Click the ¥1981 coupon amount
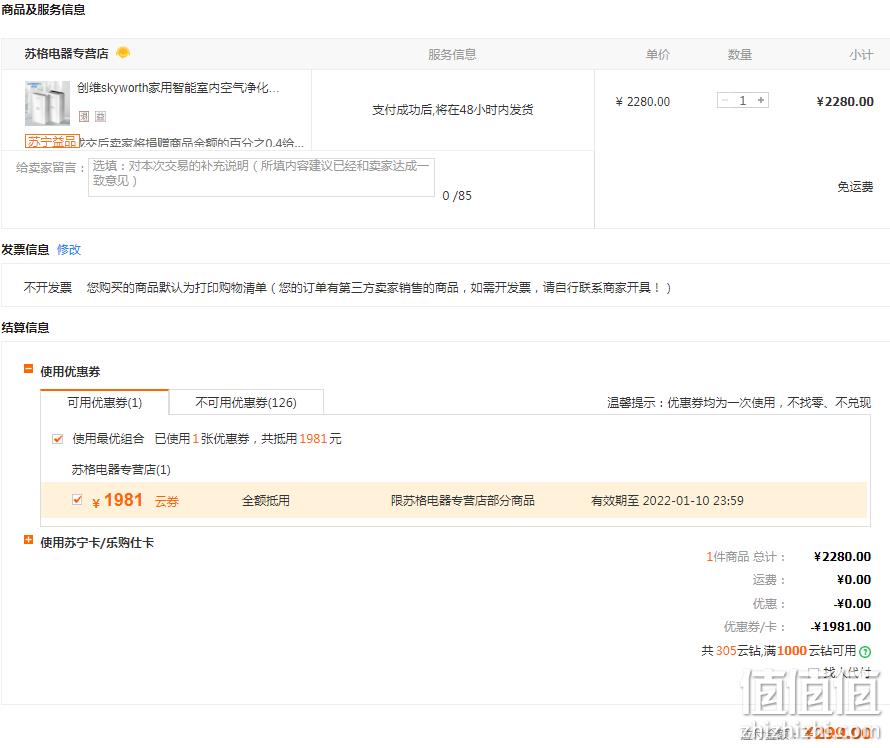Viewport: 890px width, 748px height. (x=117, y=500)
